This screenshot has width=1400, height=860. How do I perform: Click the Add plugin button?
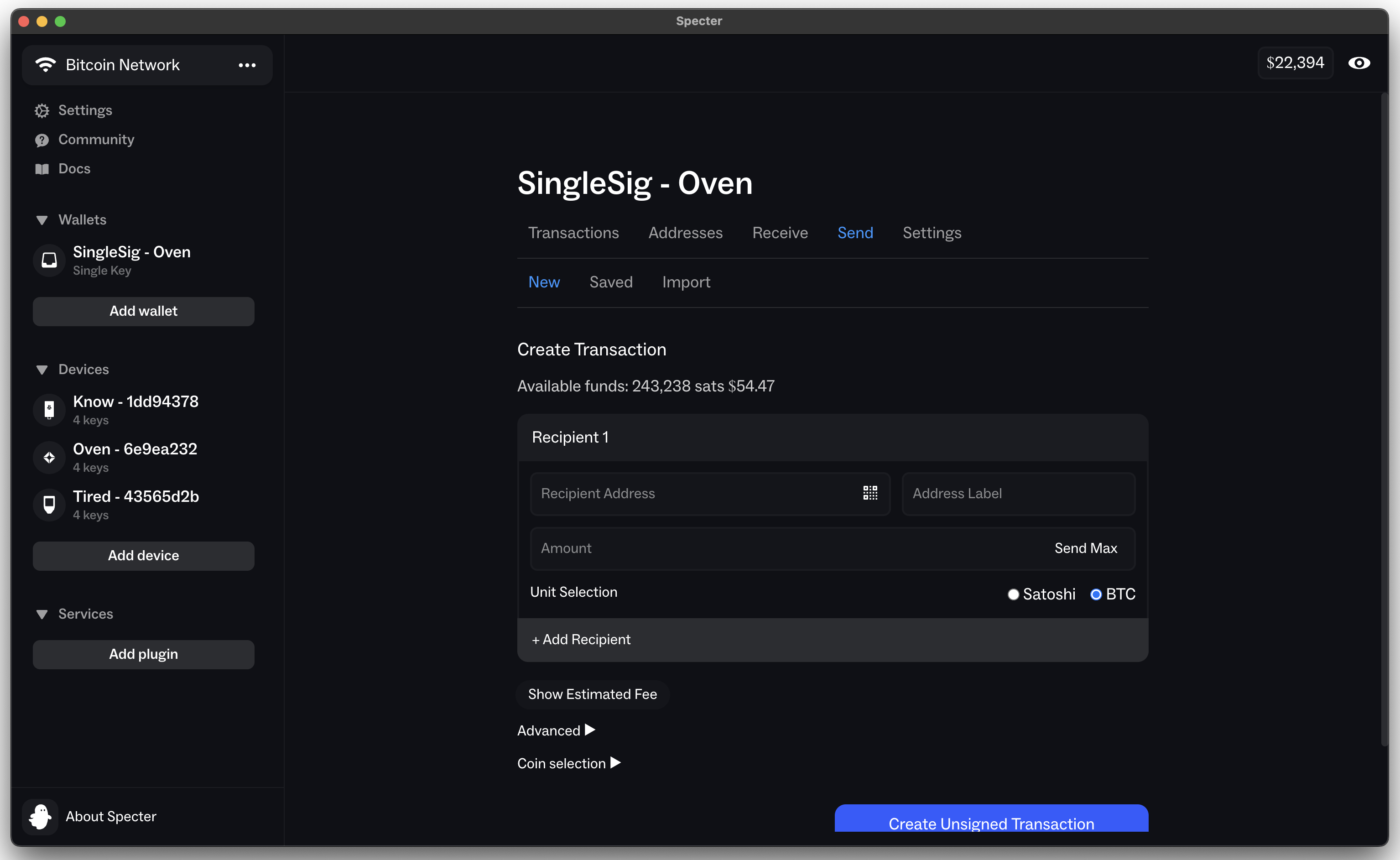coord(143,654)
